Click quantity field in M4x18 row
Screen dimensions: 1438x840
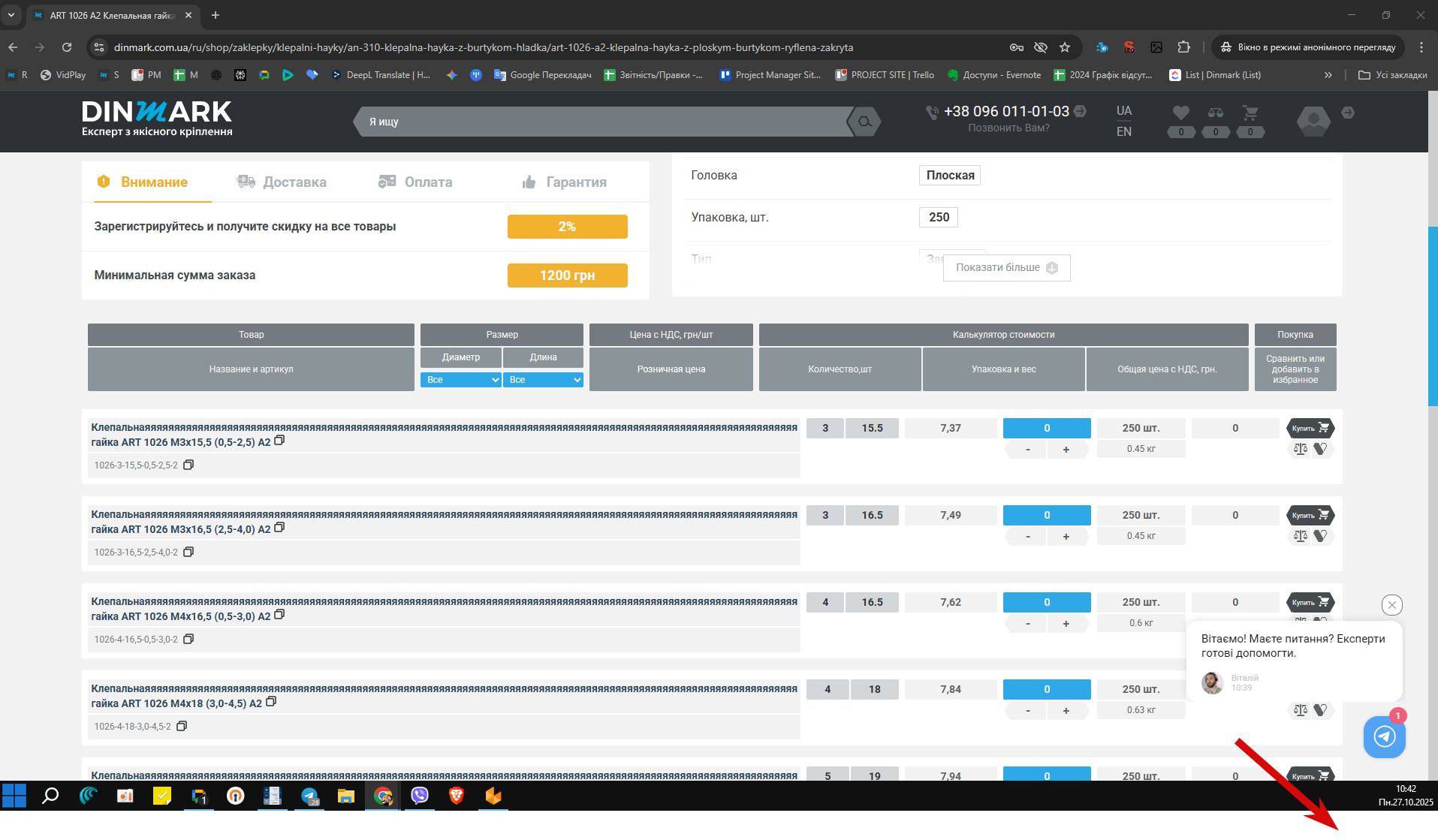click(1047, 689)
